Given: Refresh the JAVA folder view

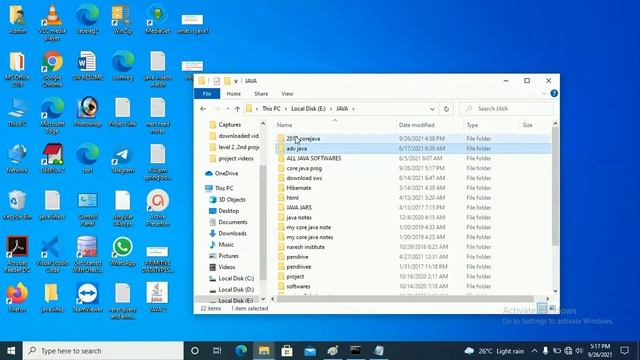Looking at the screenshot, I should coord(446,109).
